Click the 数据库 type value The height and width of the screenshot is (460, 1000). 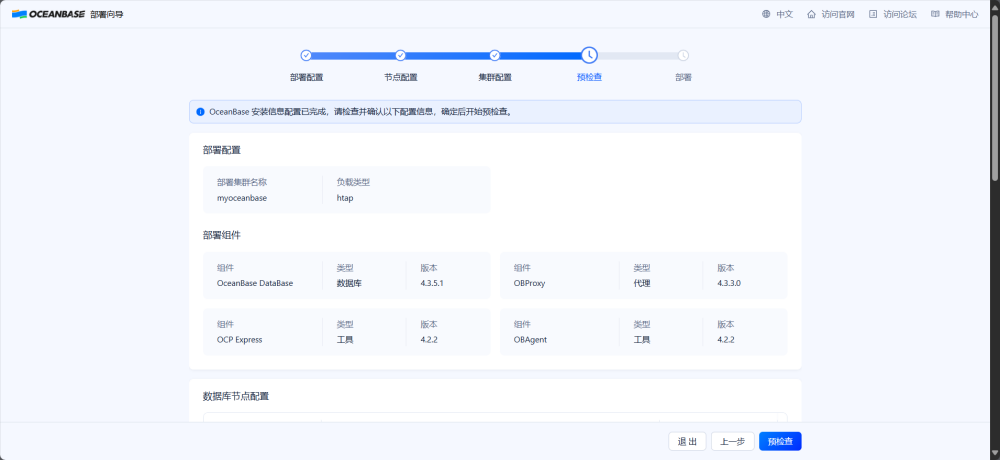click(349, 283)
